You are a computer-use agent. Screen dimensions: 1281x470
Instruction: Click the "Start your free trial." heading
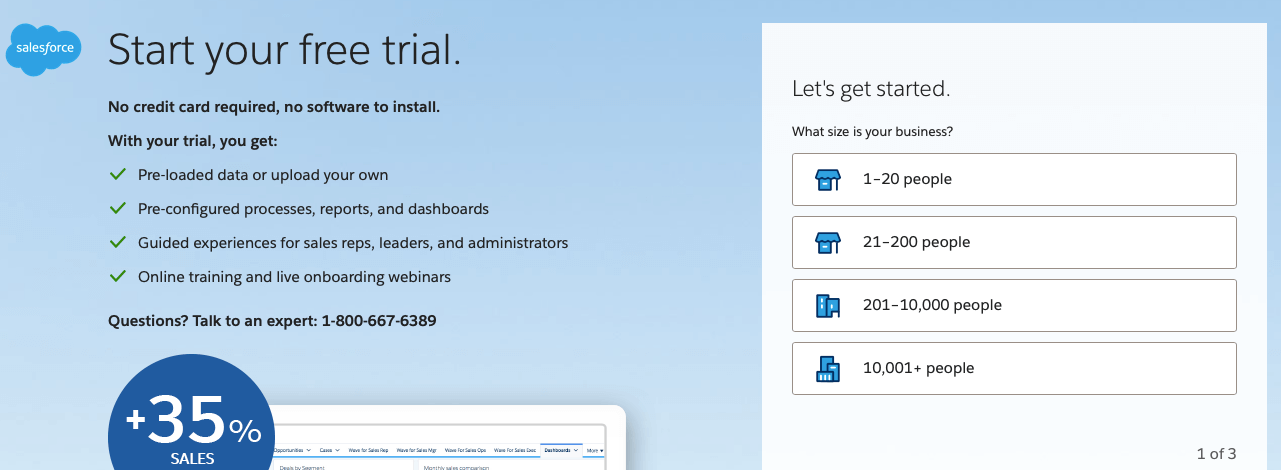[x=284, y=50]
